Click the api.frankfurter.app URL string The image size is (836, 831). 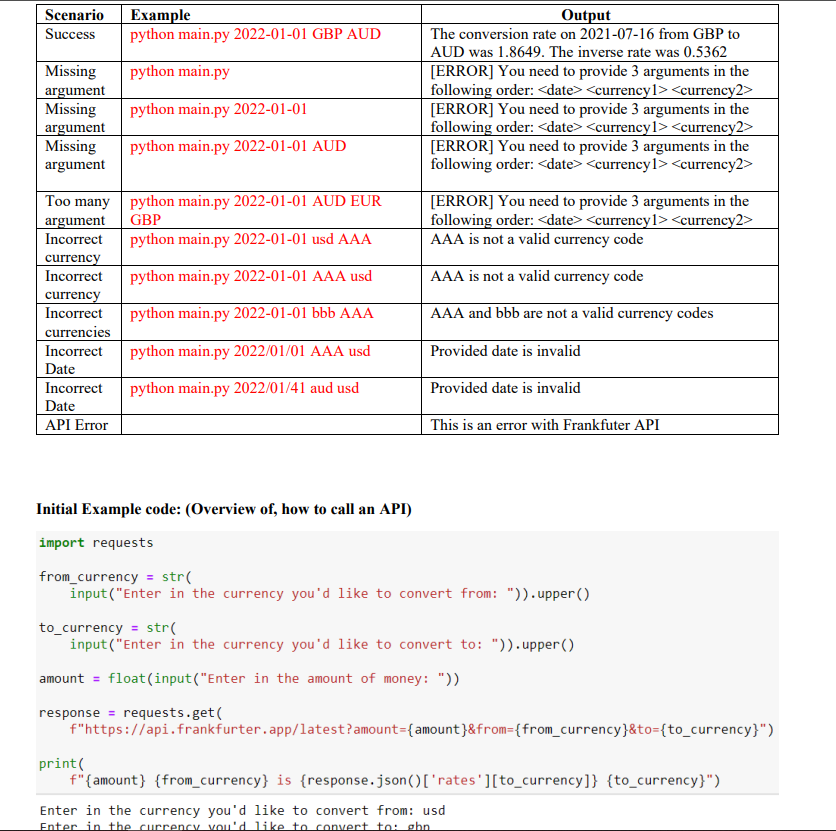(421, 730)
